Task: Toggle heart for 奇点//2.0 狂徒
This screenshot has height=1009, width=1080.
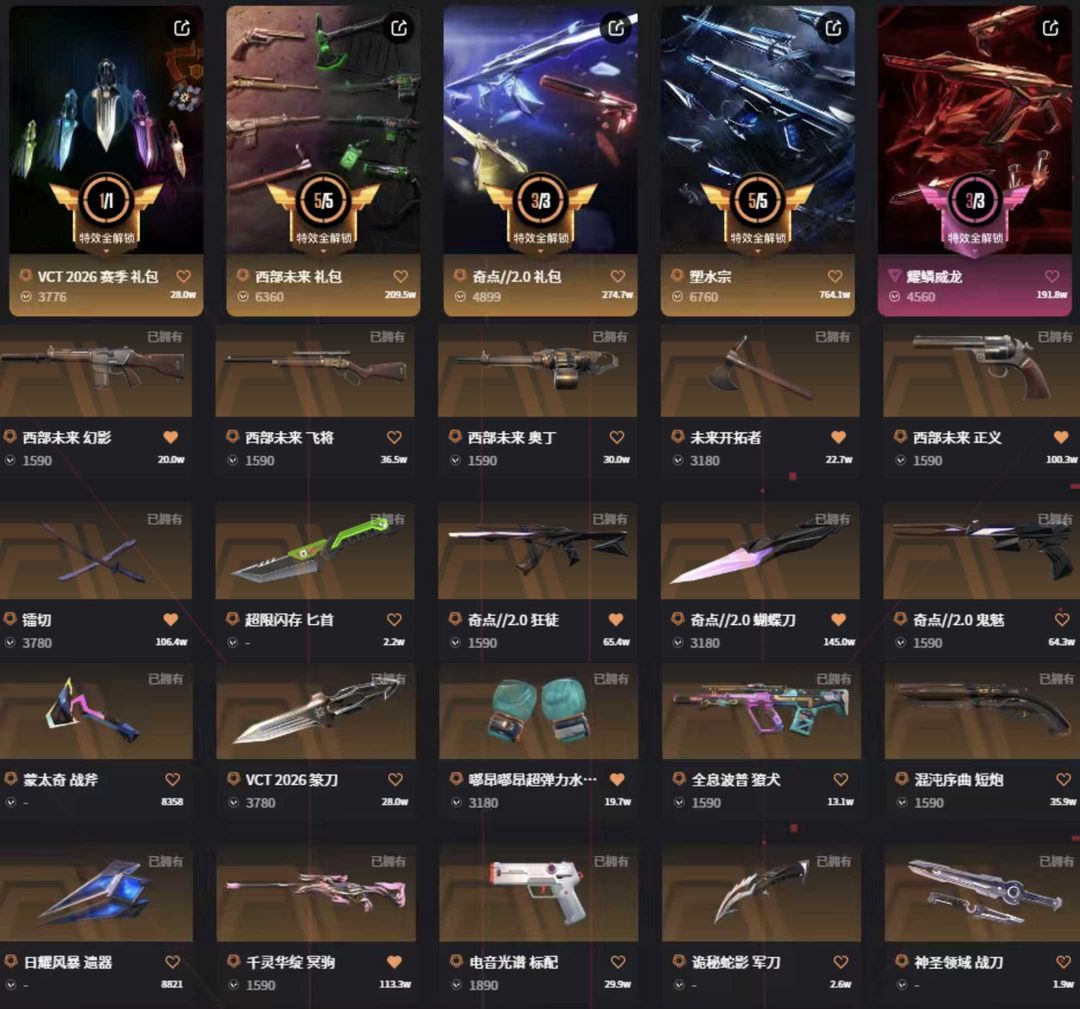Action: click(x=616, y=619)
